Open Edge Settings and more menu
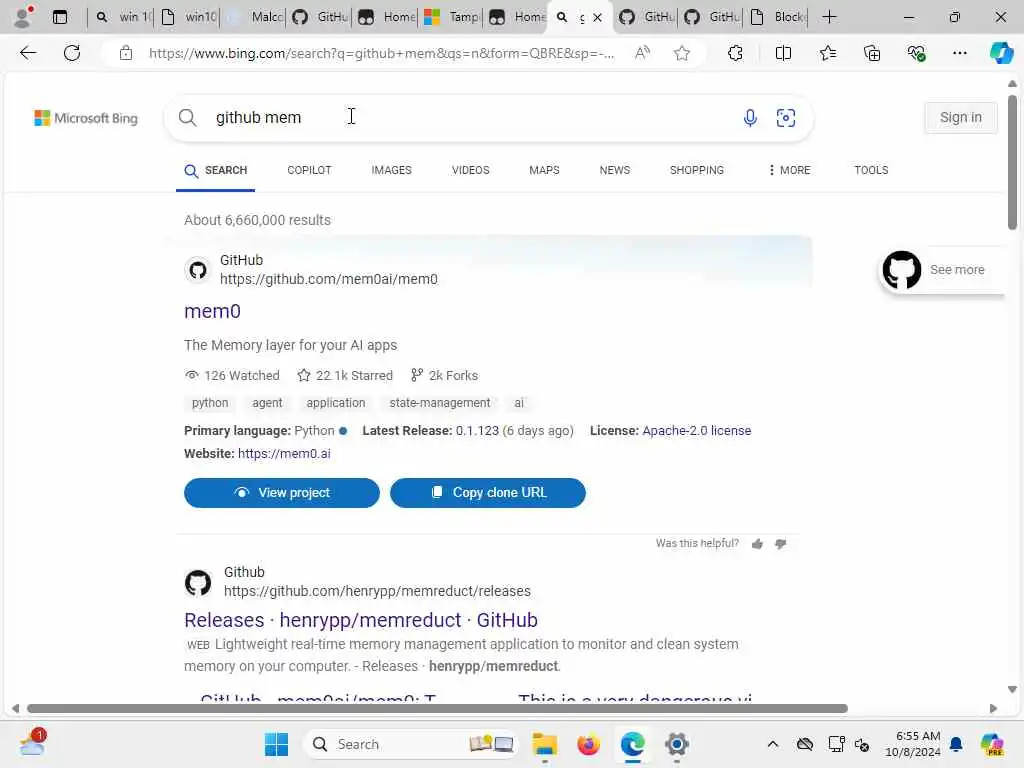Image resolution: width=1024 pixels, height=768 pixels. 959,53
